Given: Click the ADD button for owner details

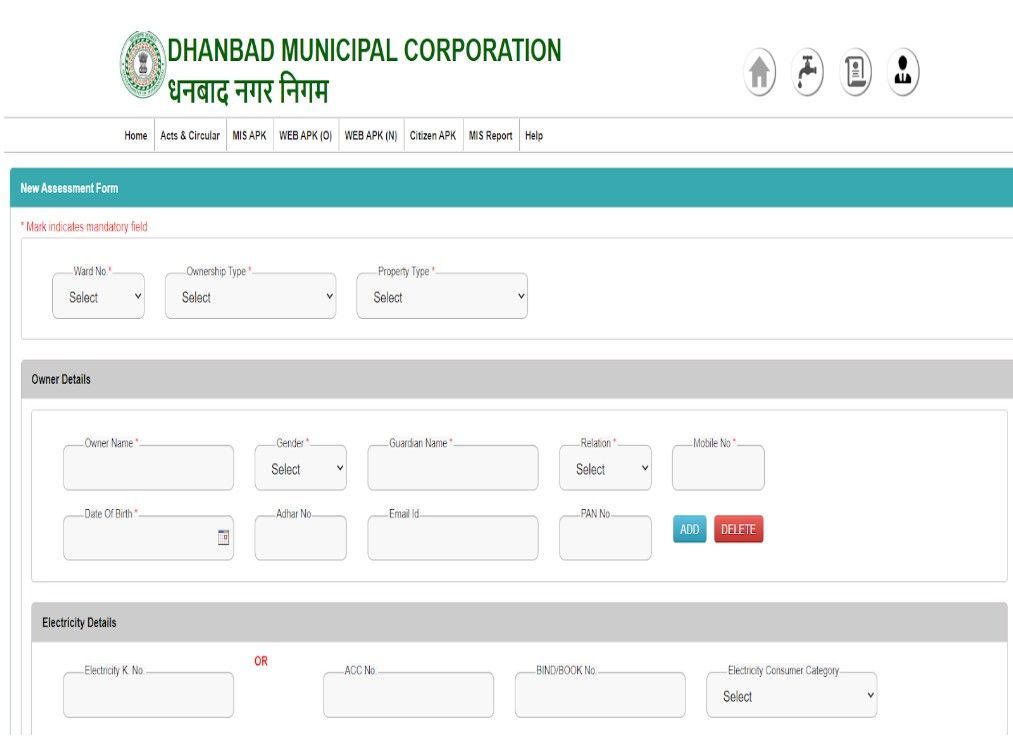Looking at the screenshot, I should (688, 529).
